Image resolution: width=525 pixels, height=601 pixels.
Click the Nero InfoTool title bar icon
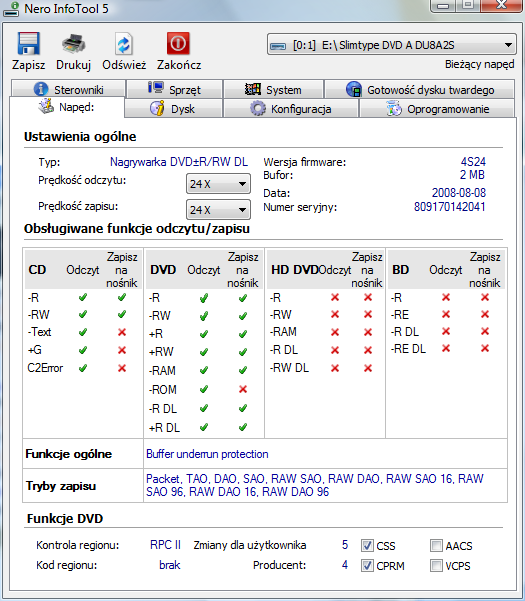point(11,9)
